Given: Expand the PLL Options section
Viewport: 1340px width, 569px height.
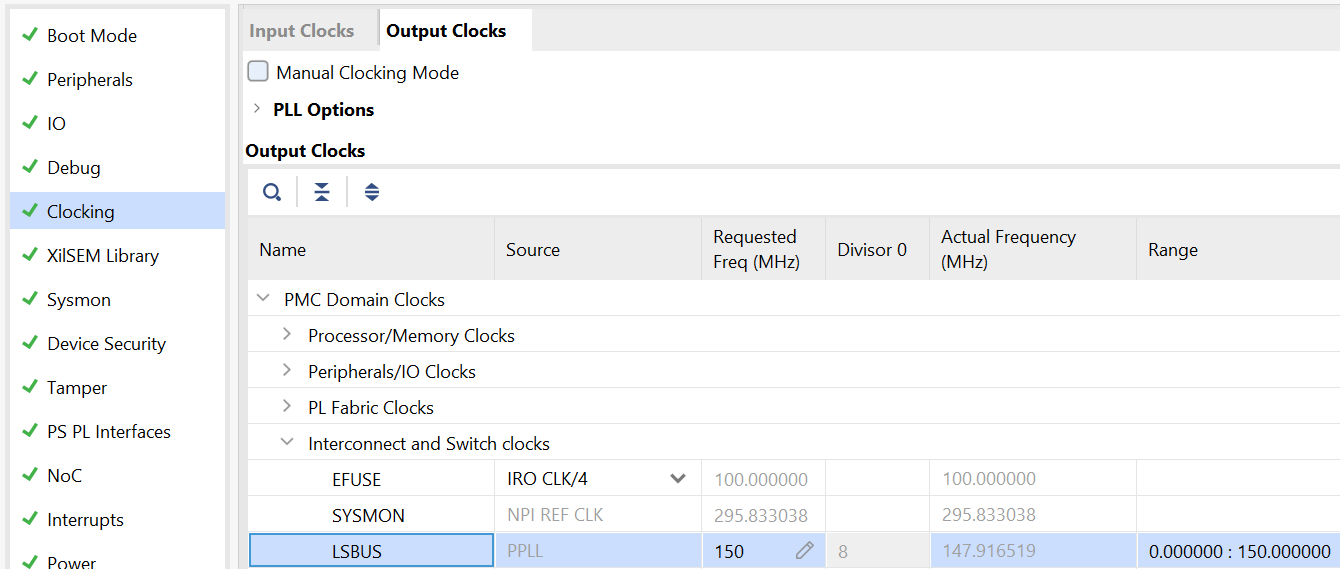Looking at the screenshot, I should pos(257,109).
